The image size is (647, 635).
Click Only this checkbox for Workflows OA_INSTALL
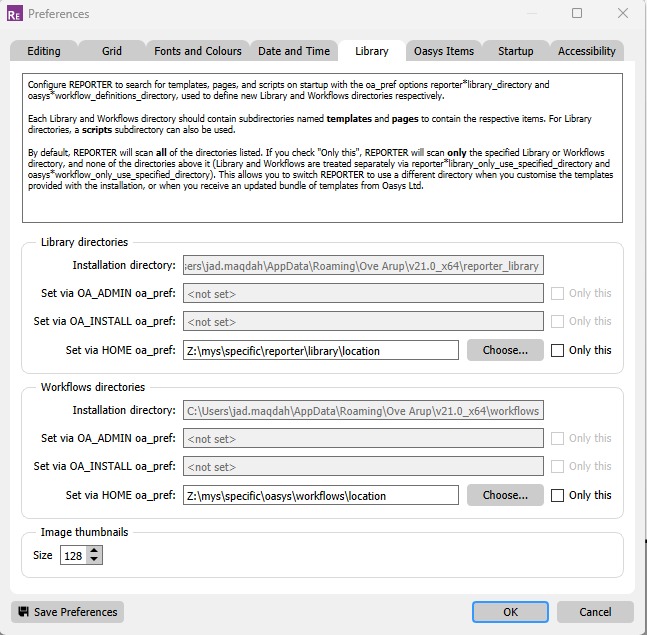[x=557, y=466]
